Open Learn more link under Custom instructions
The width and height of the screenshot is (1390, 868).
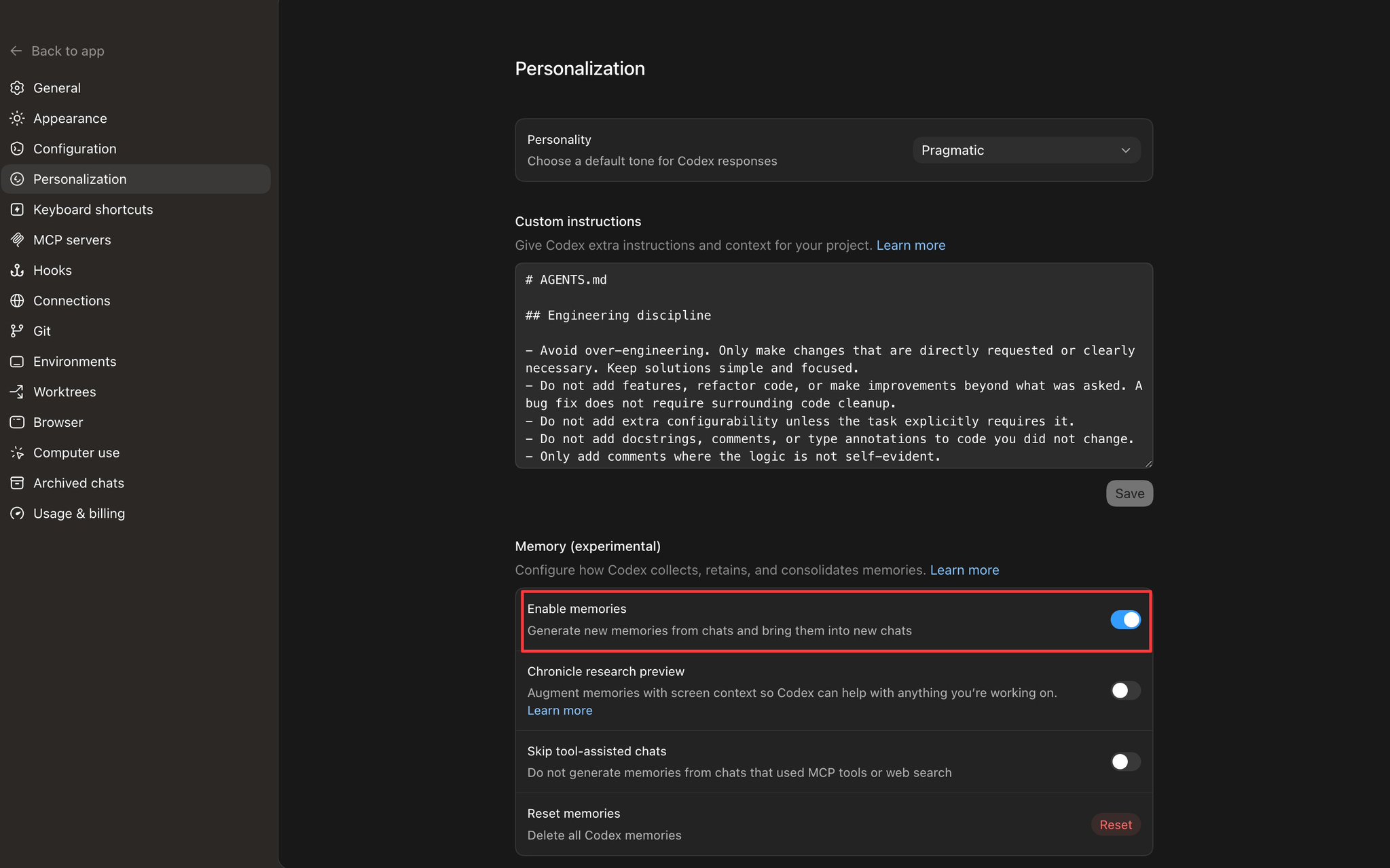click(x=911, y=246)
